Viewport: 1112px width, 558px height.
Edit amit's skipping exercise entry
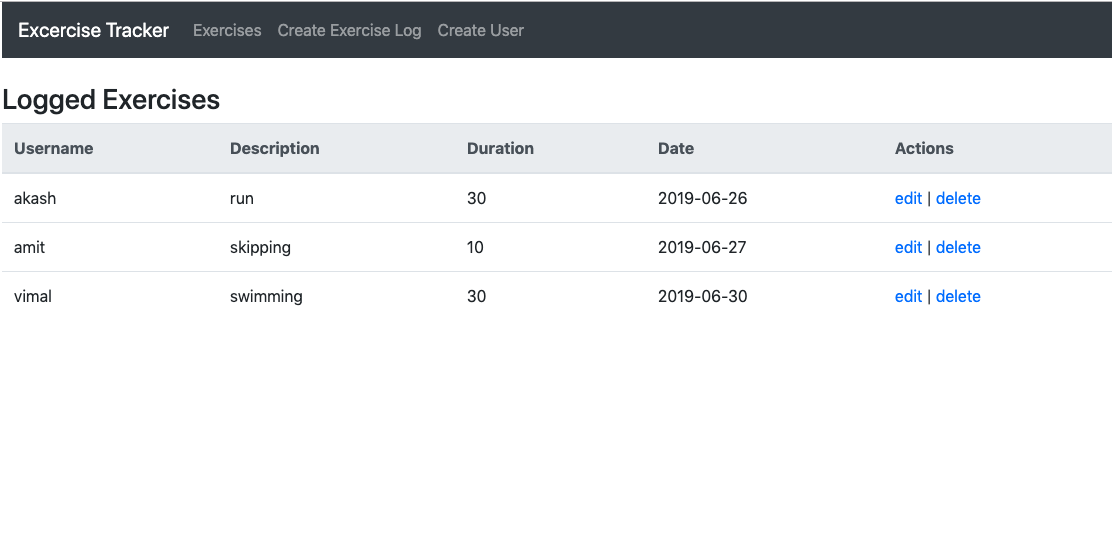pos(908,247)
